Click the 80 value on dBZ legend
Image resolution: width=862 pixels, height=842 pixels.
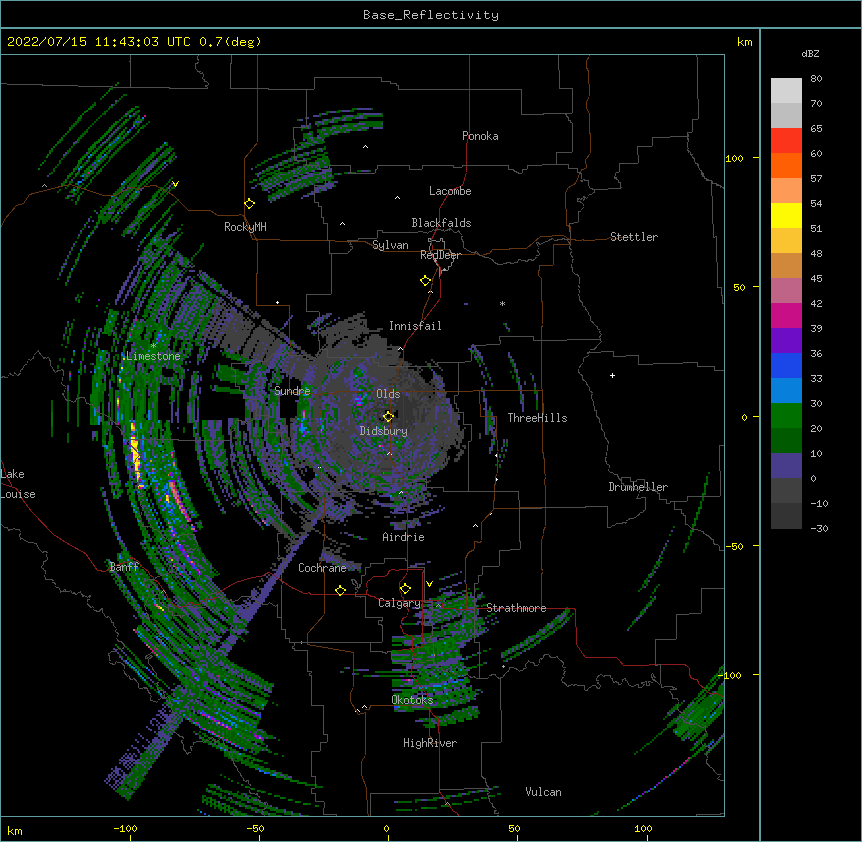click(x=816, y=79)
